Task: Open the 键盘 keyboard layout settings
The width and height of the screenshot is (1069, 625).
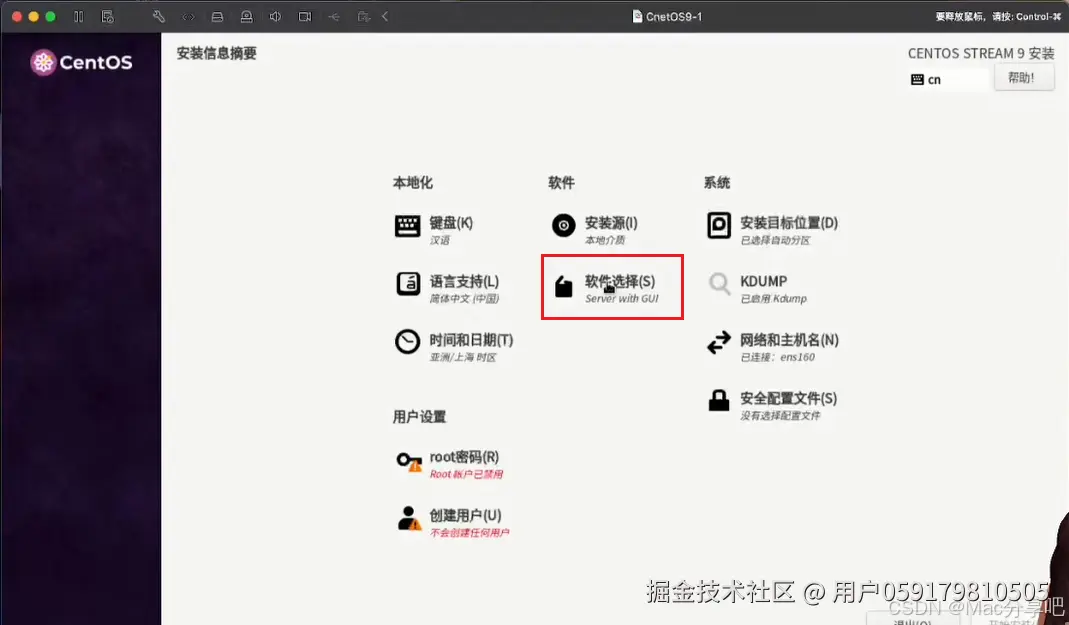Action: (408, 225)
